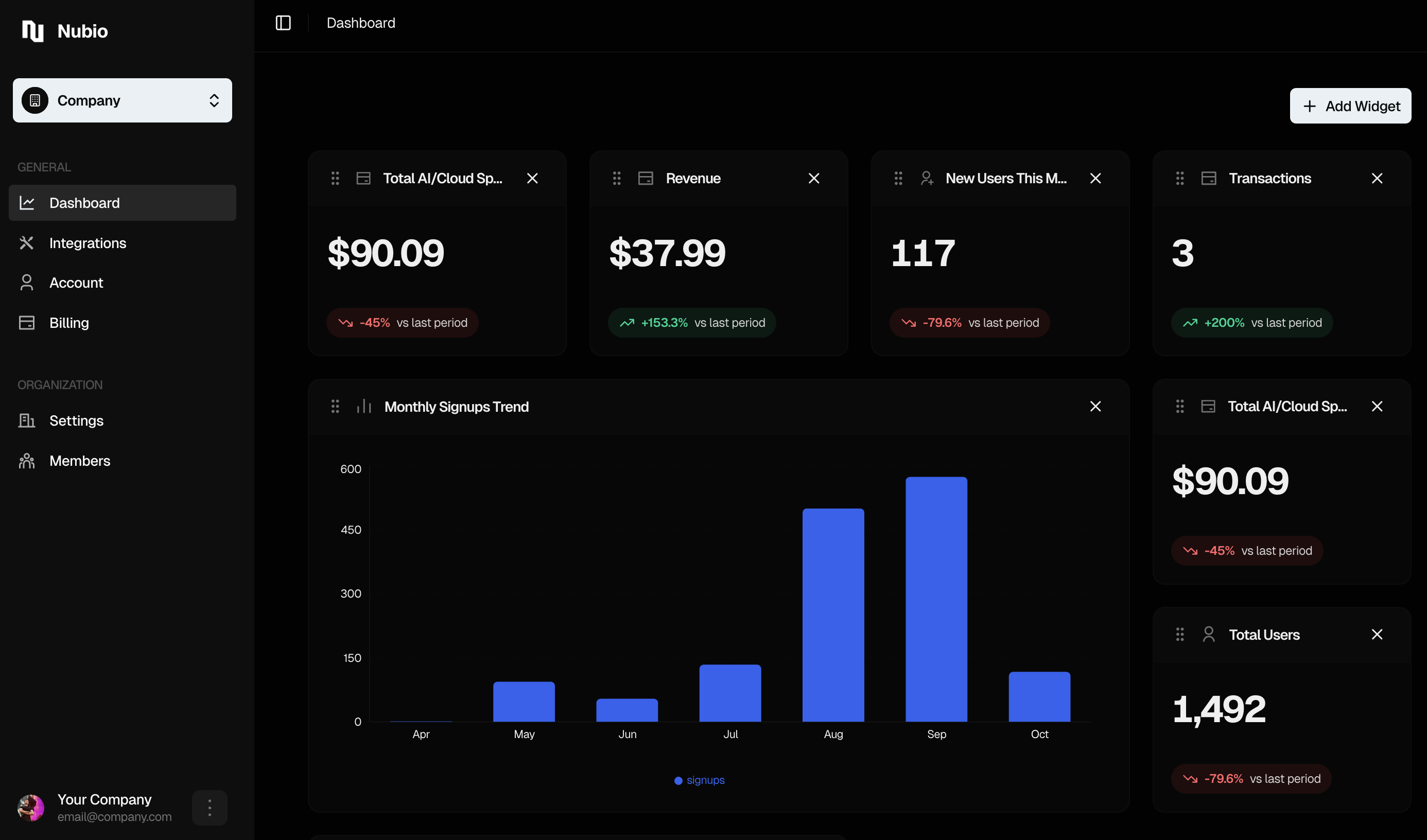The height and width of the screenshot is (840, 1427).
Task: Click the sidebar collapse icon next to Dashboard title
Action: [283, 23]
